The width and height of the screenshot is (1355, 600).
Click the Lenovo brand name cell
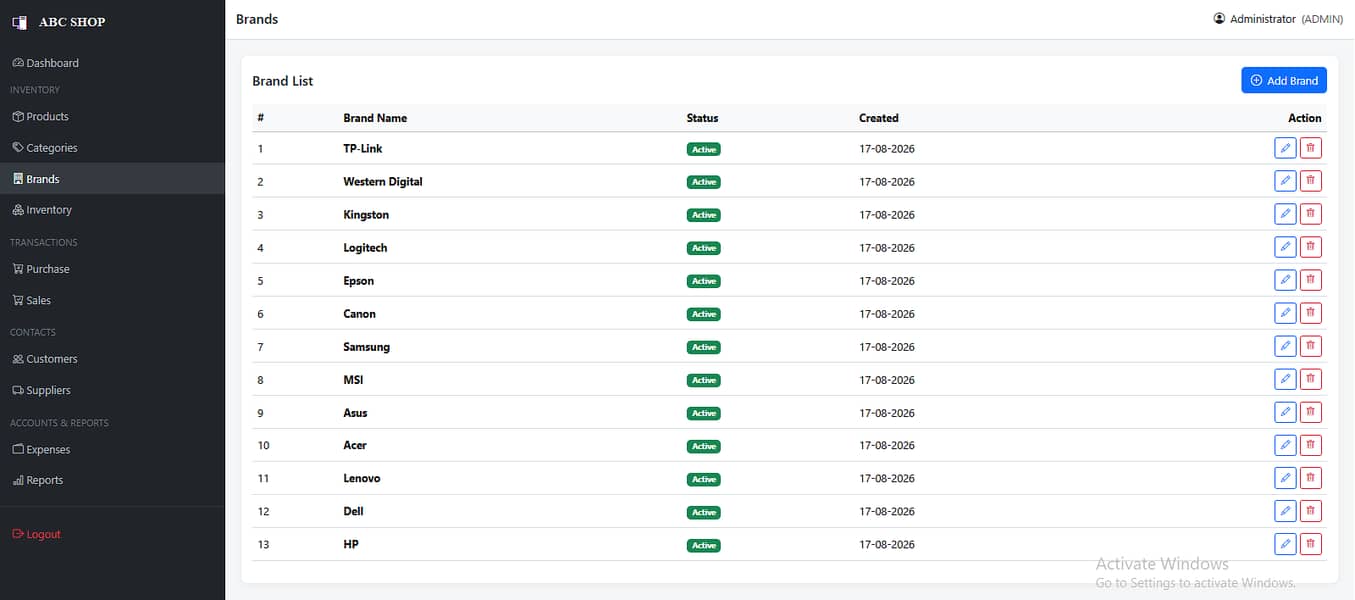(362, 479)
